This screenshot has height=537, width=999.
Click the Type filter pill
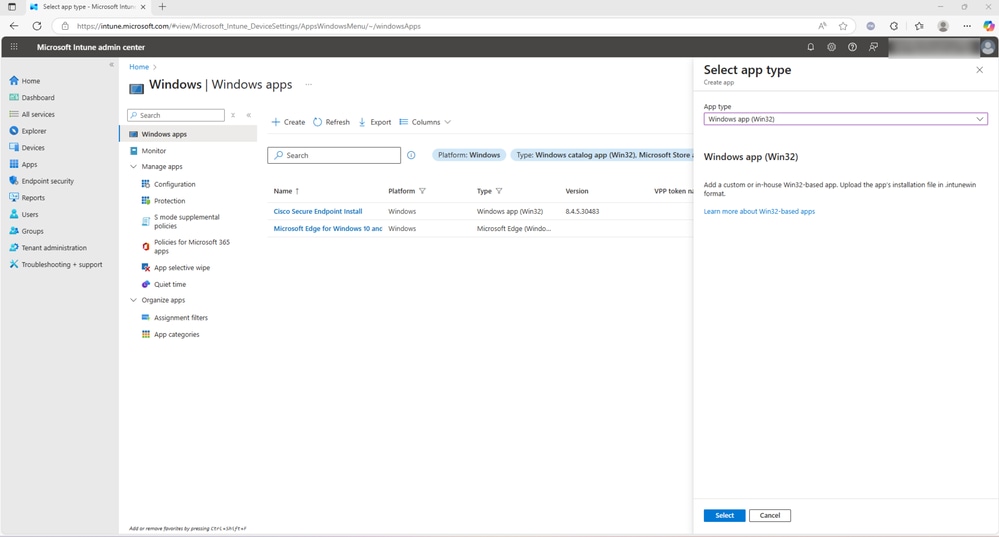click(601, 155)
